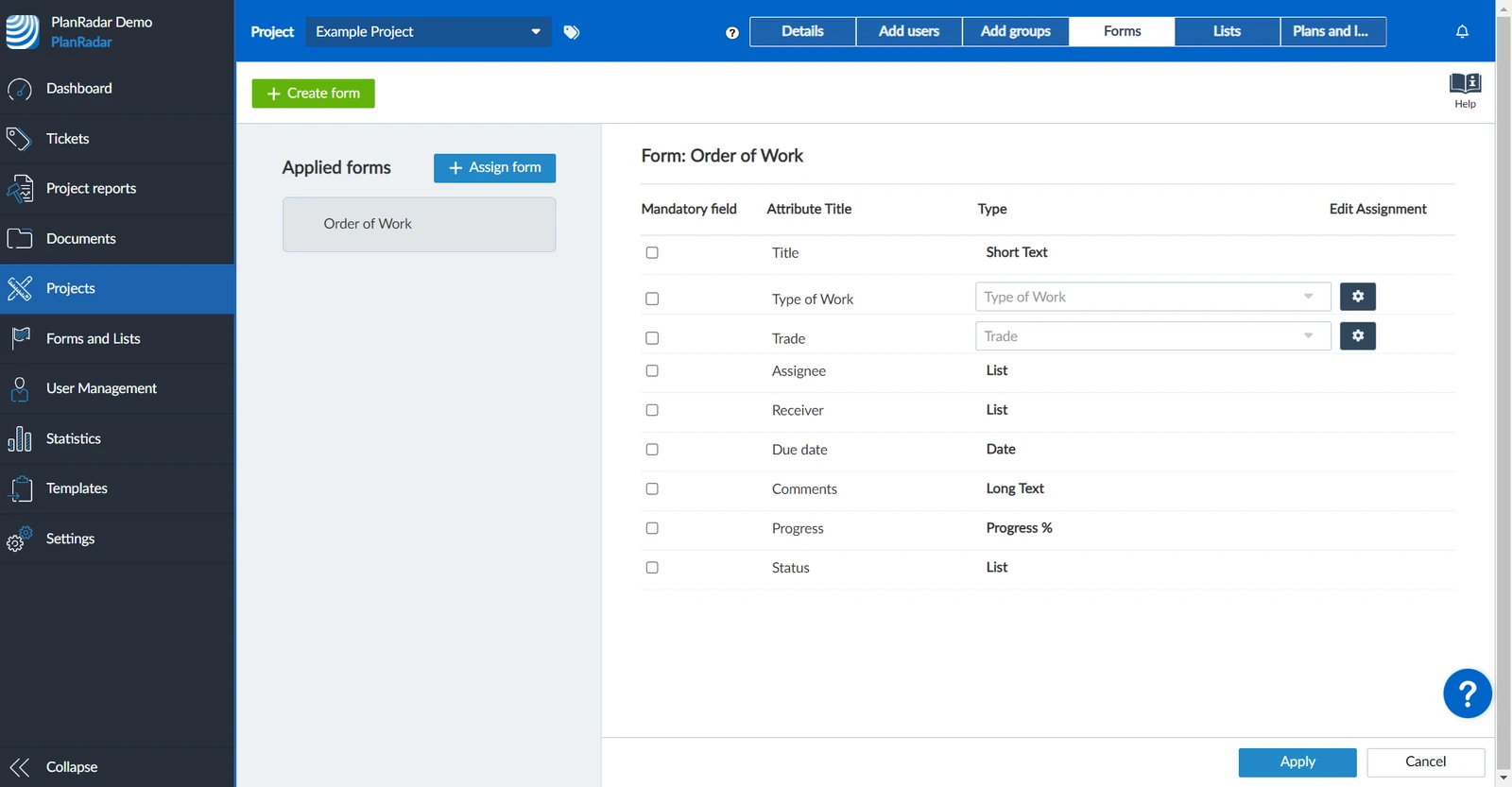Click the Apply button
This screenshot has height=787, width=1512.
[1297, 762]
